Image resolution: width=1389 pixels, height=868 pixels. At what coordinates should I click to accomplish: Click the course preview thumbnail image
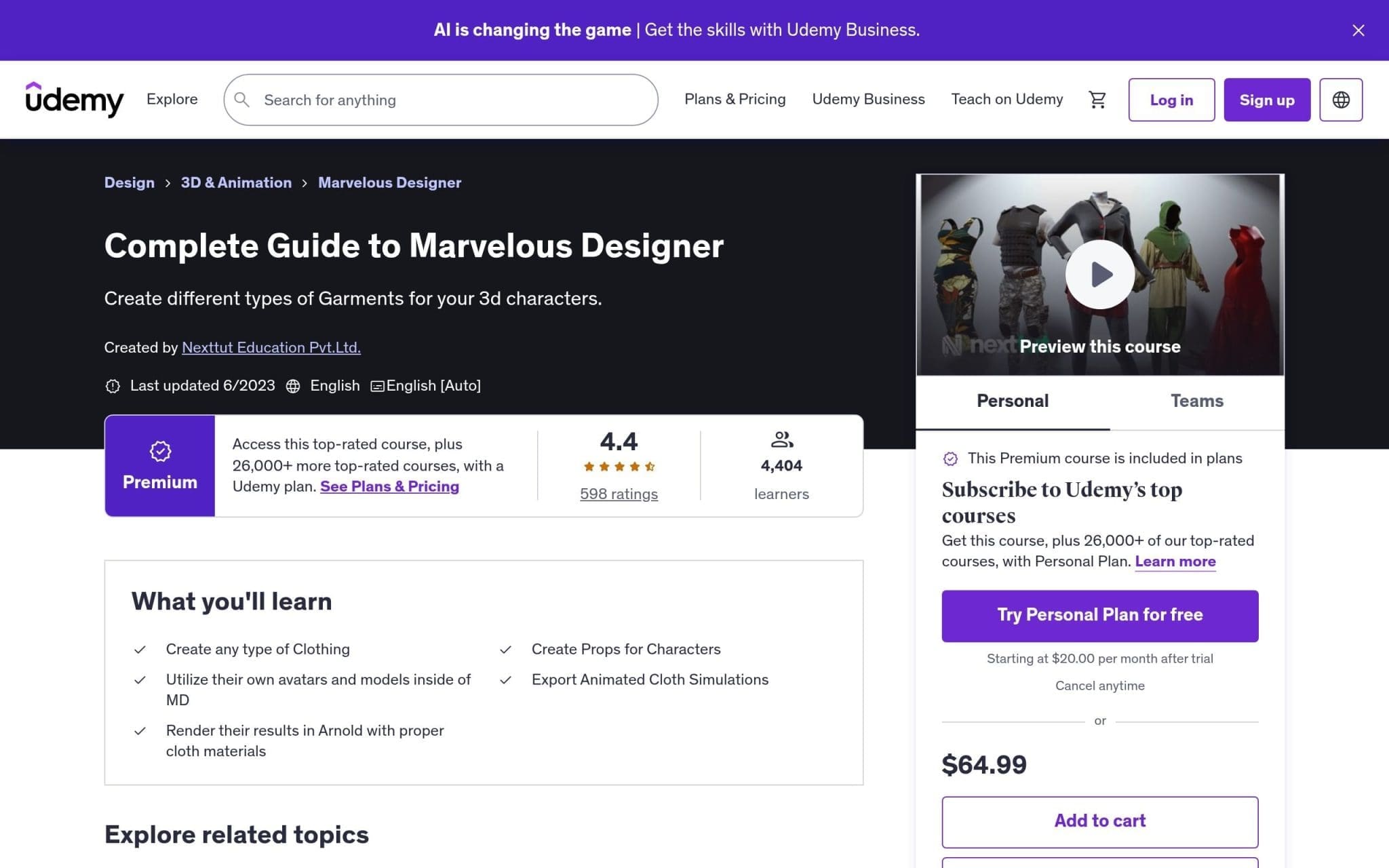pos(1099,275)
